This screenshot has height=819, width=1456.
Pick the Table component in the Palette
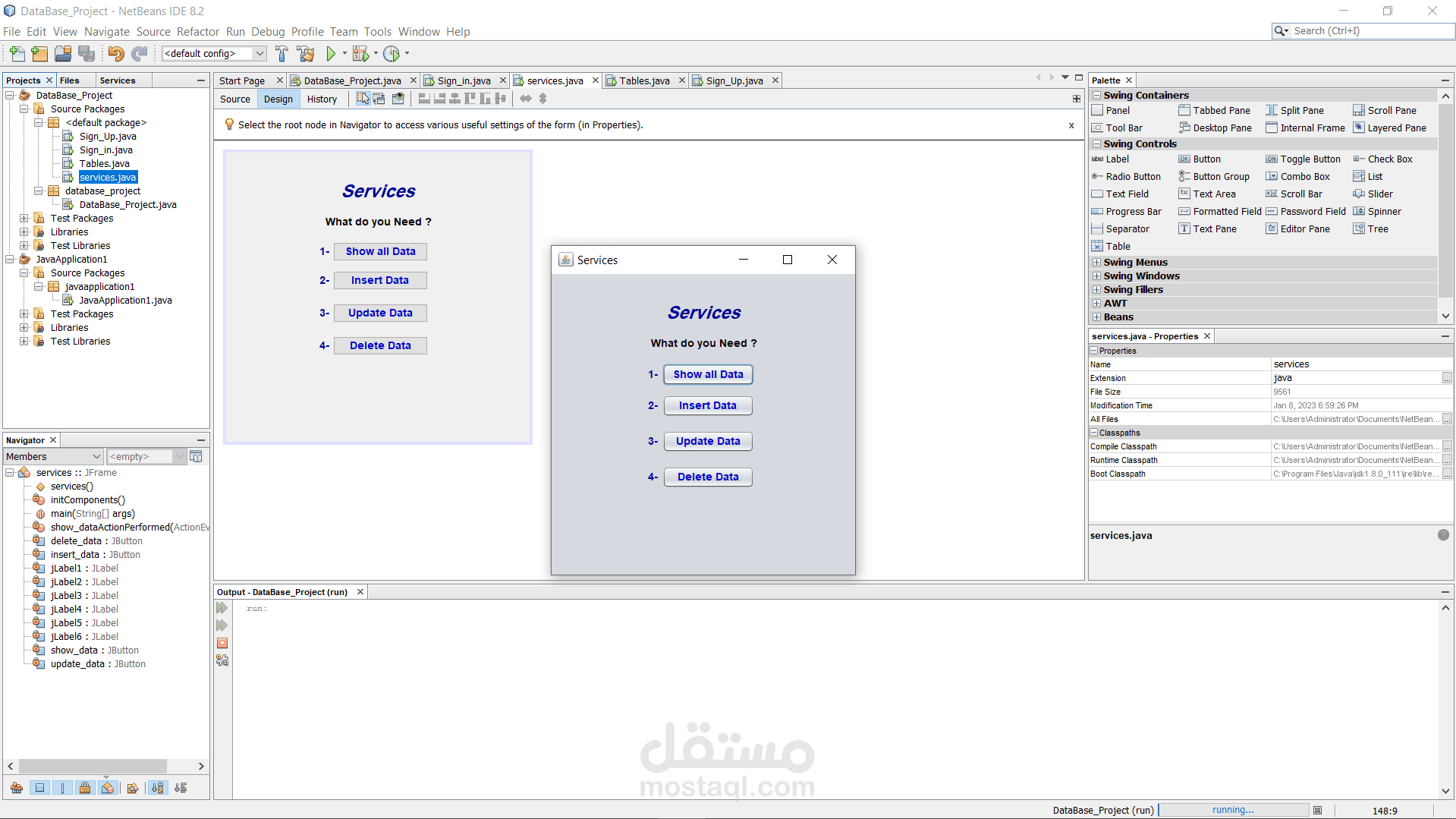click(1111, 247)
